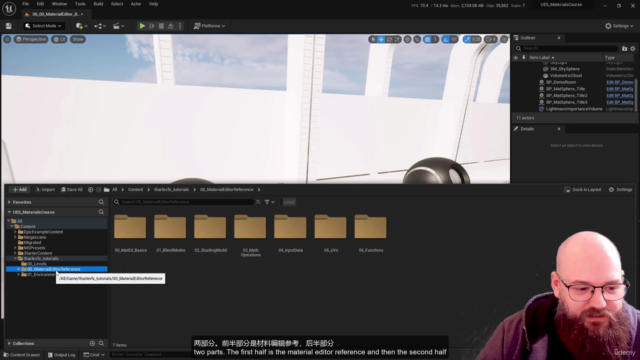The width and height of the screenshot is (640, 360).
Task: Open the Blueprints toolbar dropdown
Action: coord(100,26)
